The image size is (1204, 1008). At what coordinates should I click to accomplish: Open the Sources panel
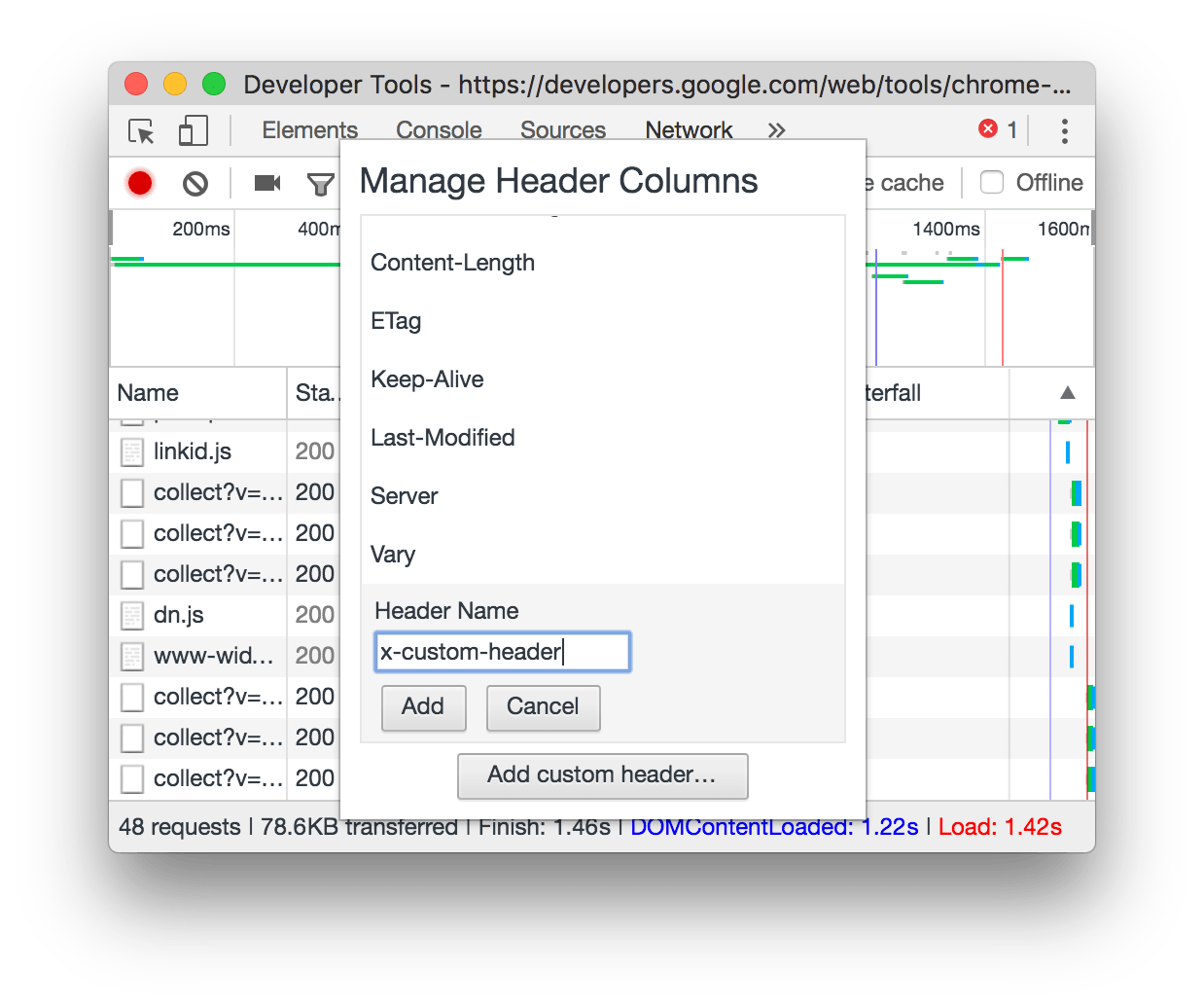pyautogui.click(x=563, y=129)
